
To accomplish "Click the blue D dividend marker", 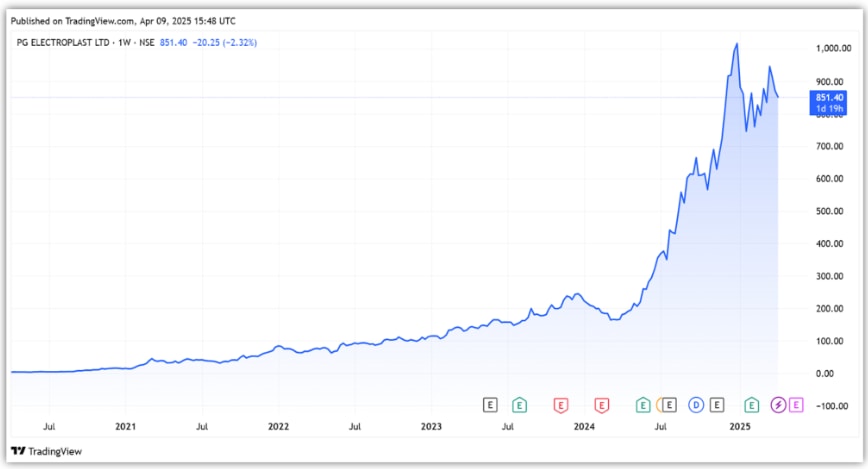I will click(x=697, y=405).
